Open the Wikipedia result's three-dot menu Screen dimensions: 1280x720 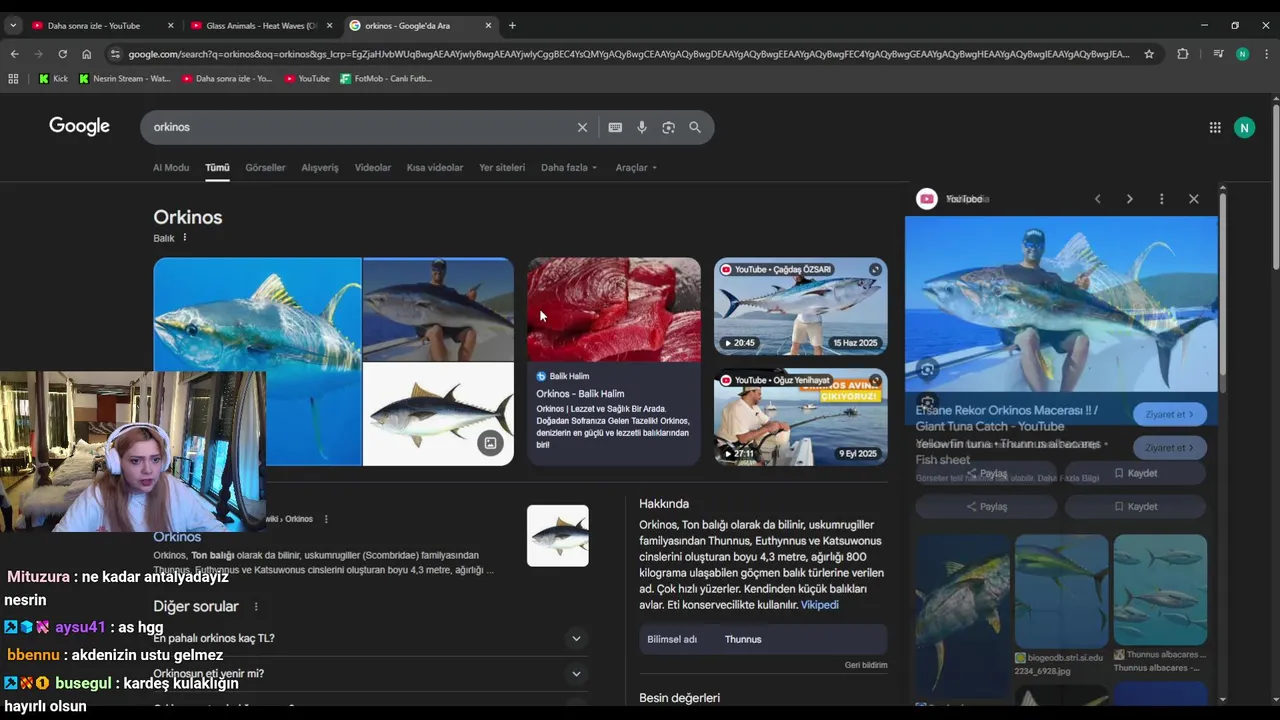pyautogui.click(x=326, y=519)
